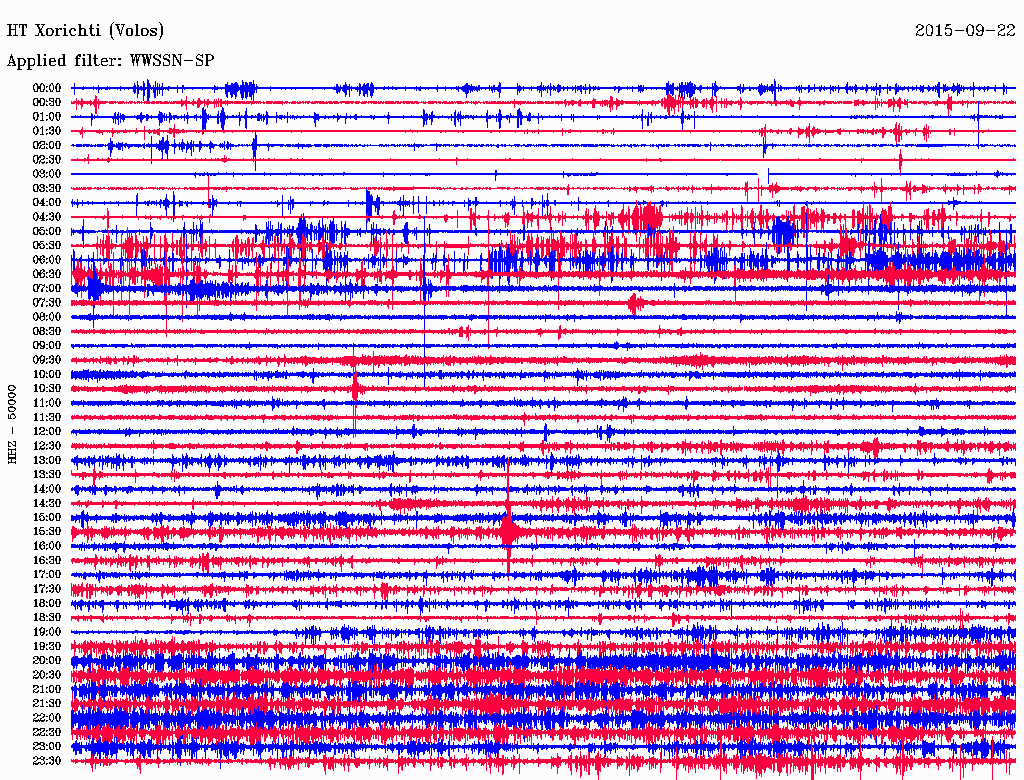Click the 14:00 time label
This screenshot has height=780, width=1024.
[47, 489]
